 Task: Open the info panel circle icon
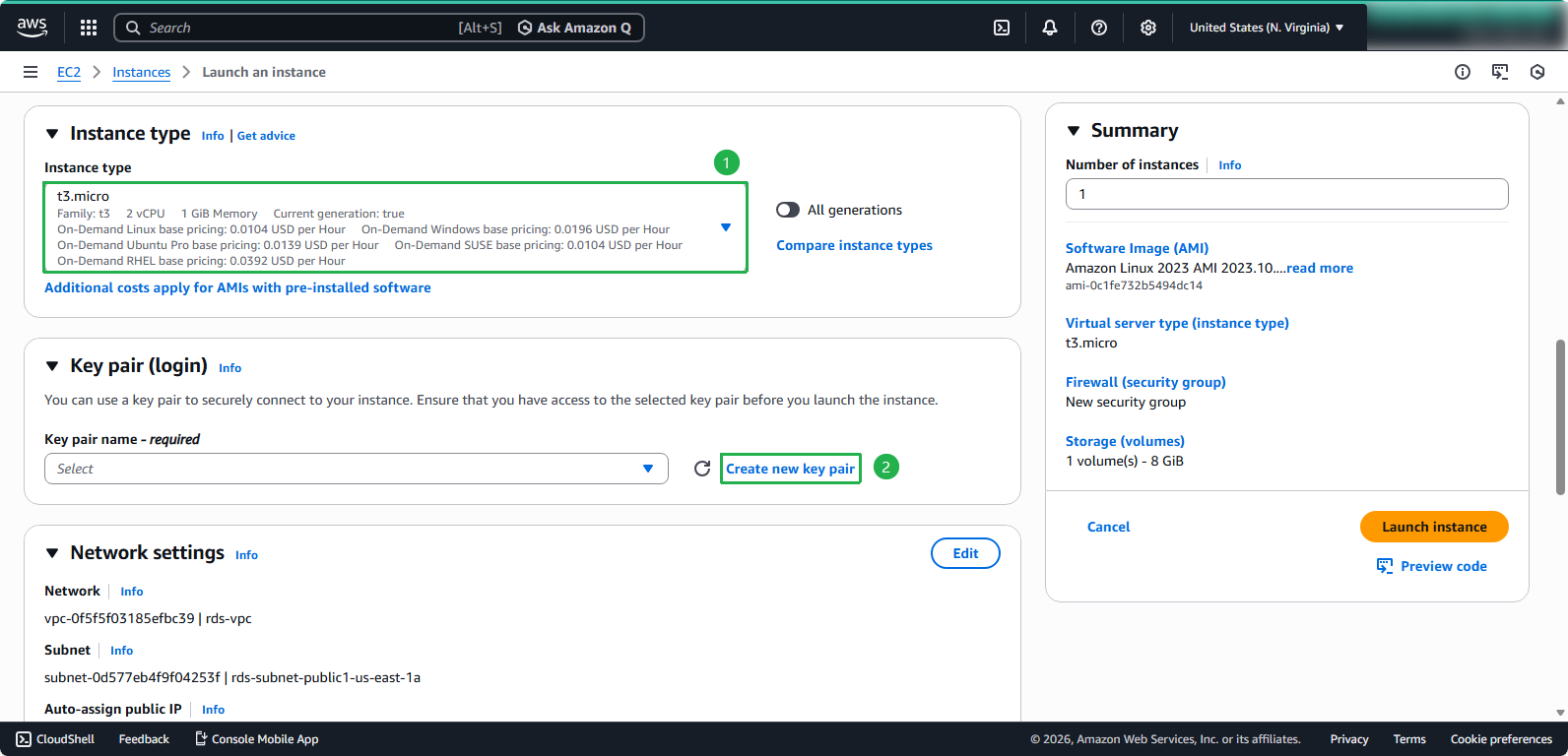1463,72
